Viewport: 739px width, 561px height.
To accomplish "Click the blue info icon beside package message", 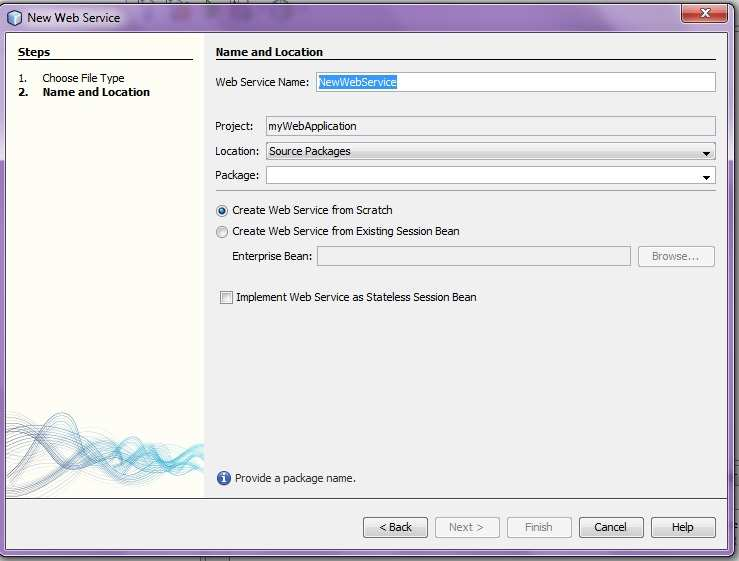I will [x=223, y=478].
